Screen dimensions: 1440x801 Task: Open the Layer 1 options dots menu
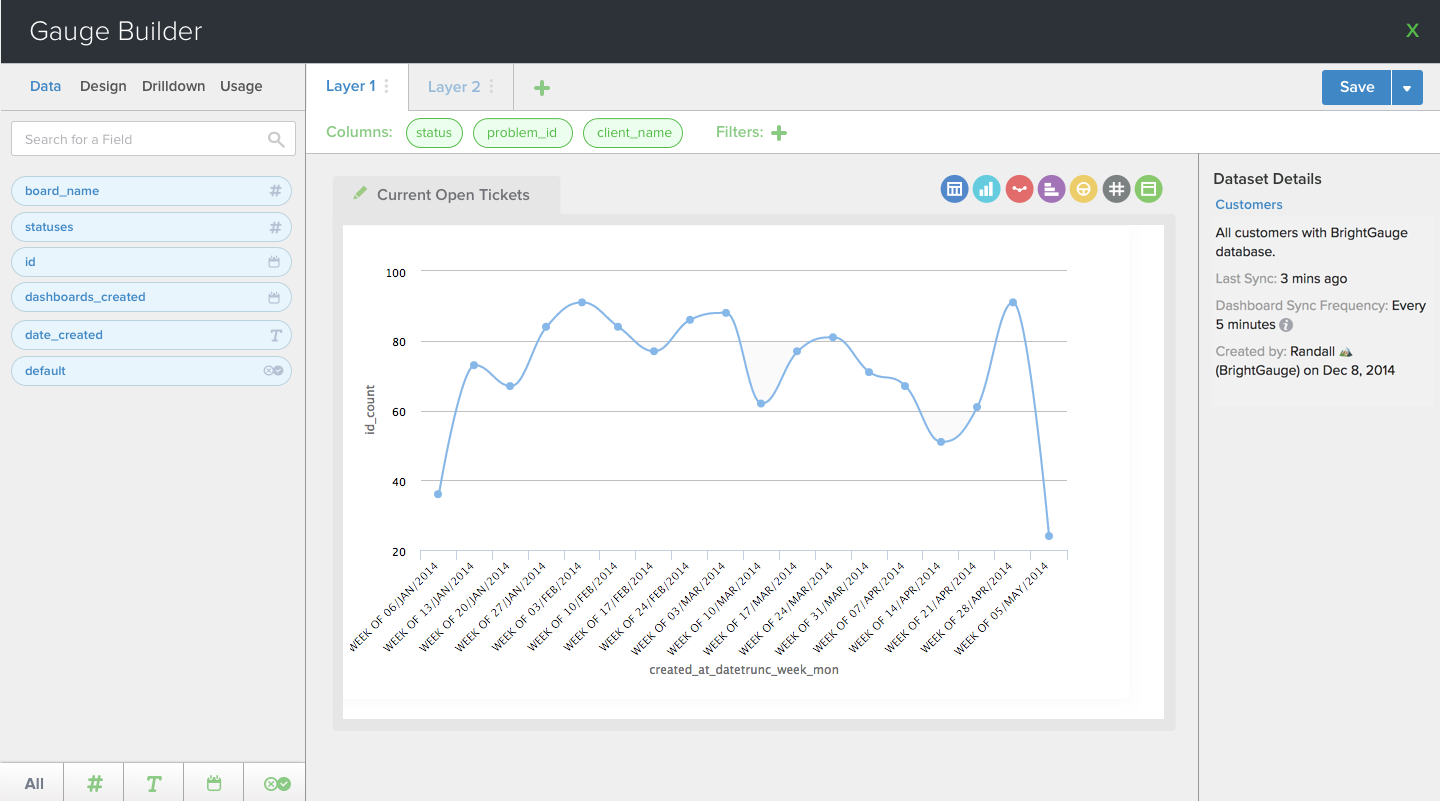(x=387, y=86)
